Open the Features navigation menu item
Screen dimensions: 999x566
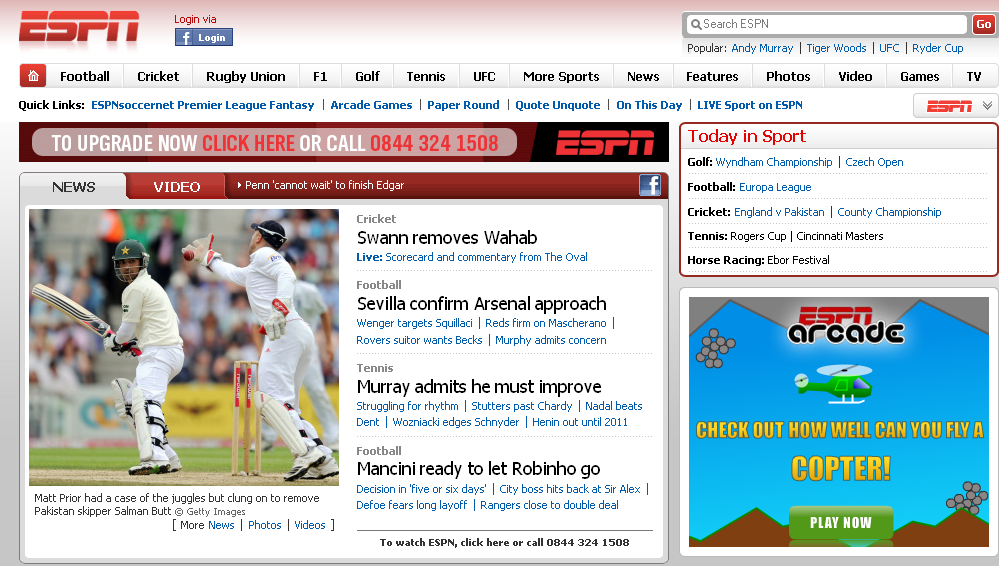pos(712,76)
